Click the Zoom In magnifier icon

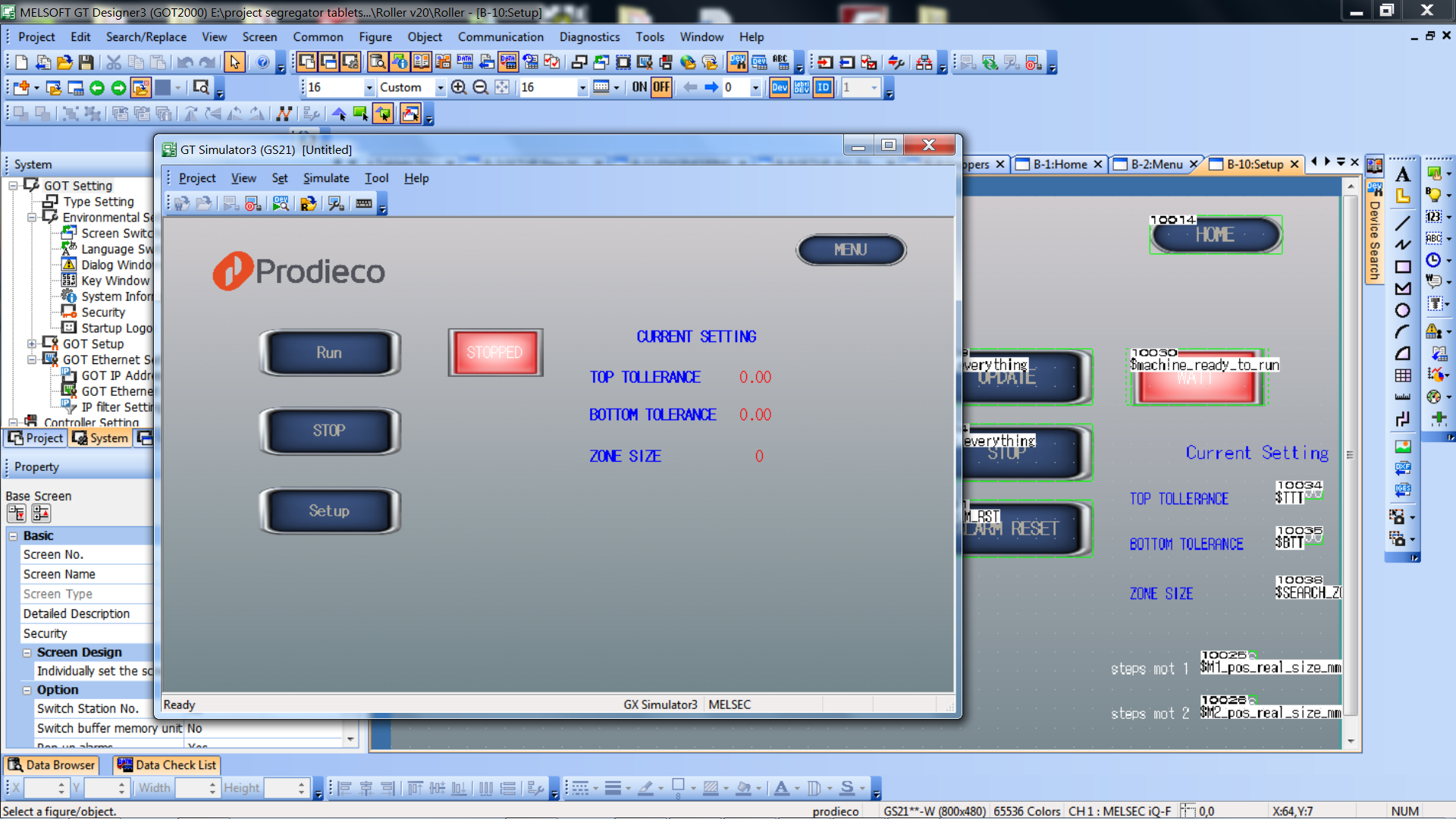[458, 87]
